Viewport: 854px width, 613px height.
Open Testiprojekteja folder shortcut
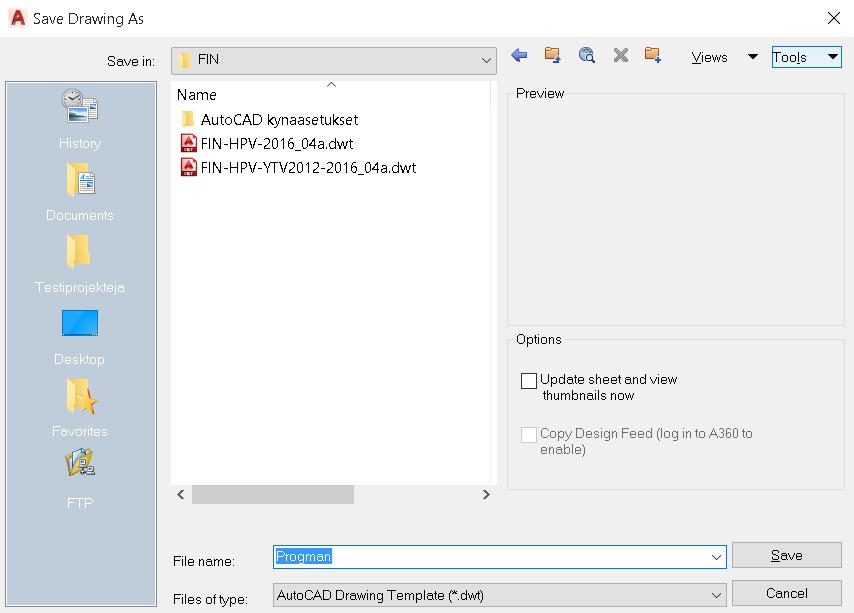(80, 264)
